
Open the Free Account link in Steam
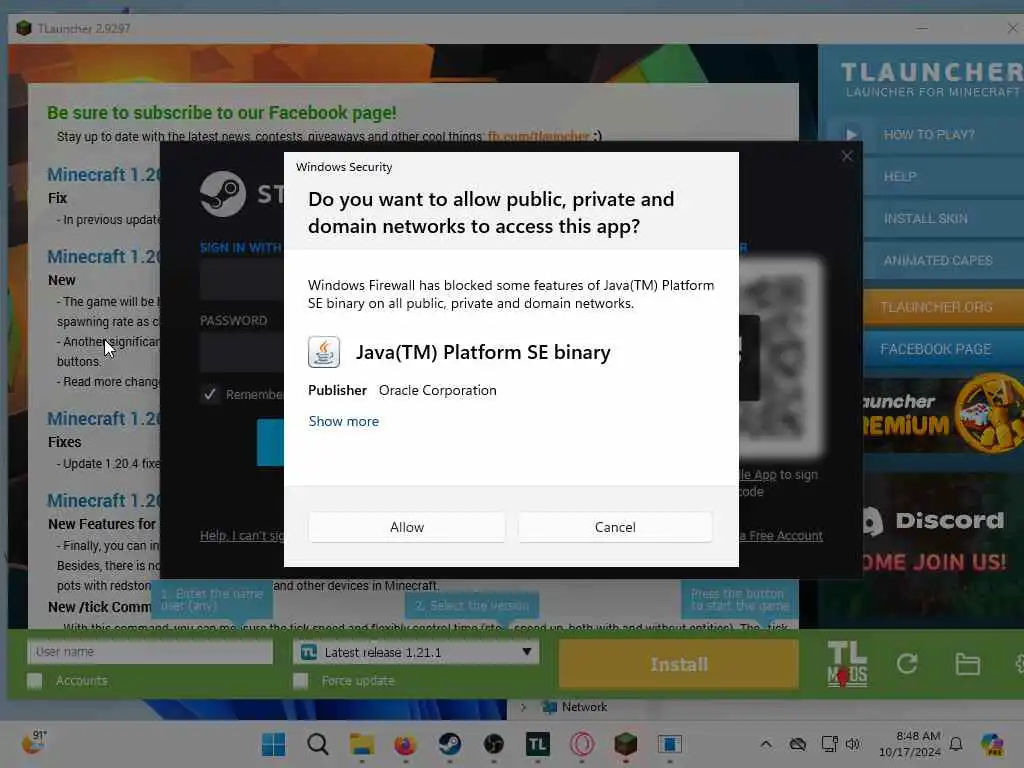coord(781,536)
